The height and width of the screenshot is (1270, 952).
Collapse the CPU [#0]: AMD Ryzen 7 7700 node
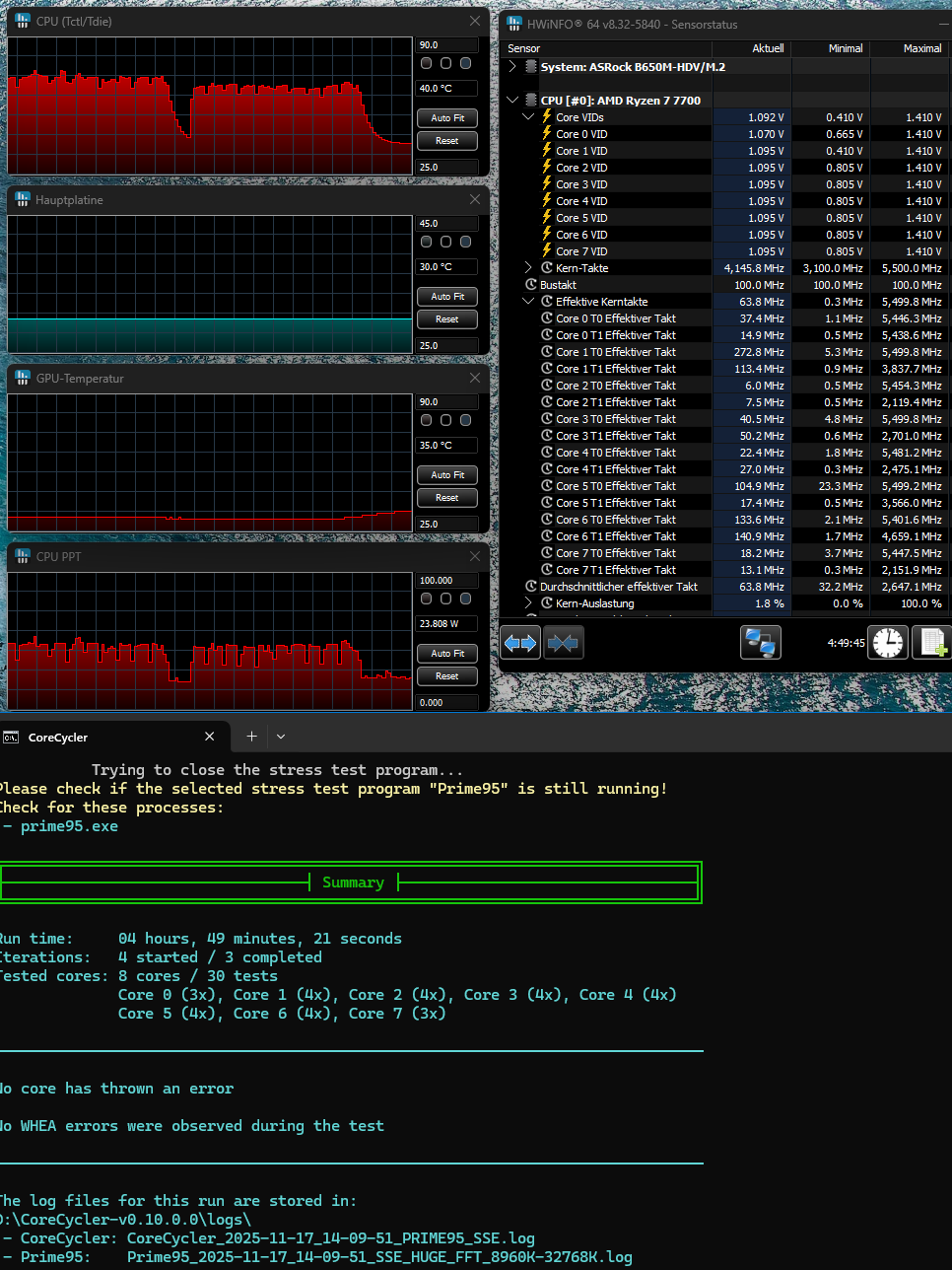512,100
